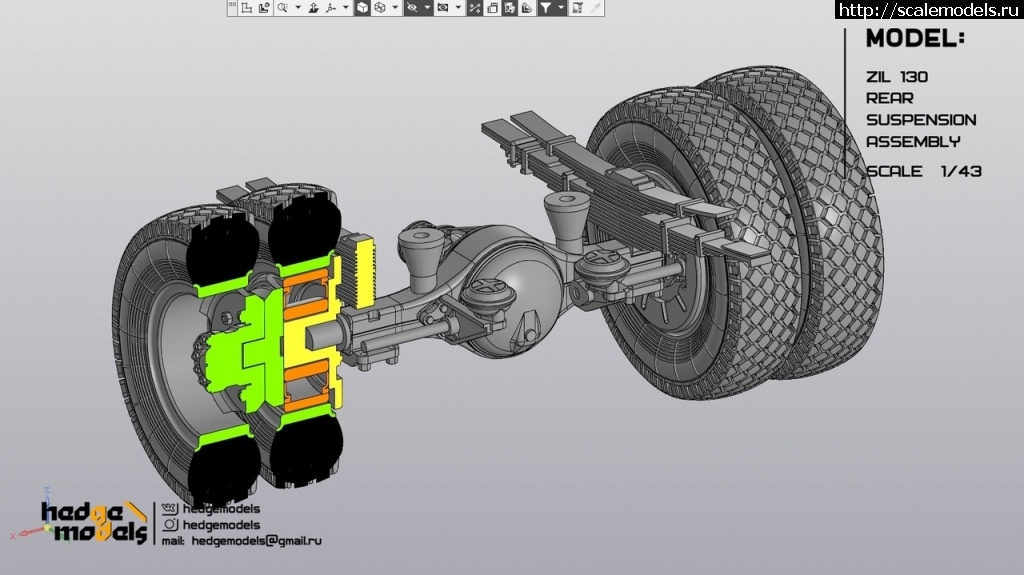
Task: Expand the hide objects dropdown arrow
Action: 427,8
